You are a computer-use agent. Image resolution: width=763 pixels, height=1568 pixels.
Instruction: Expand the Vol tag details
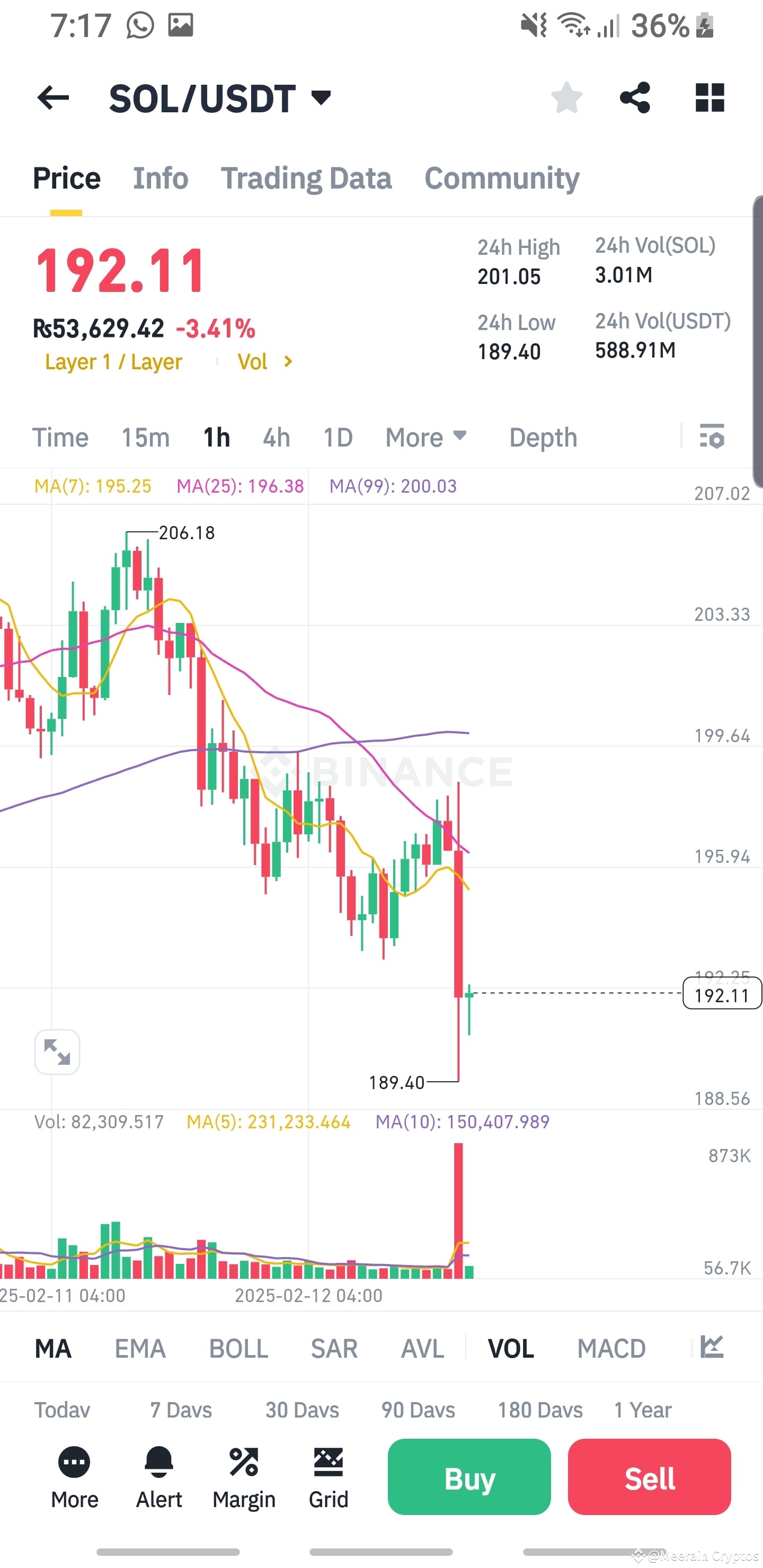[266, 362]
